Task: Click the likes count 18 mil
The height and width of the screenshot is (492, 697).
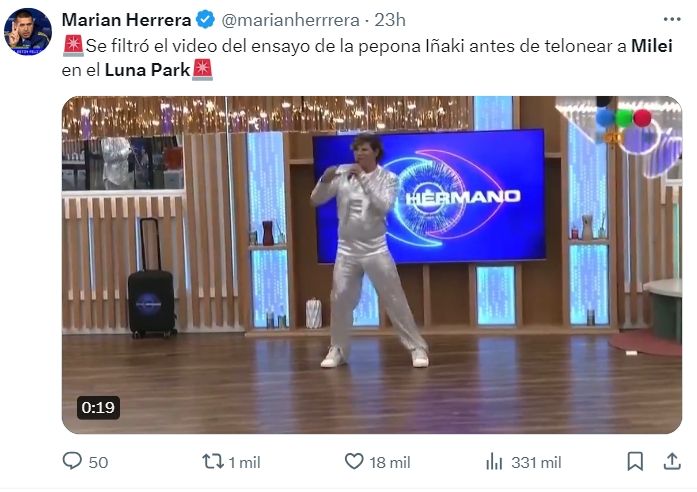Action: [x=389, y=462]
